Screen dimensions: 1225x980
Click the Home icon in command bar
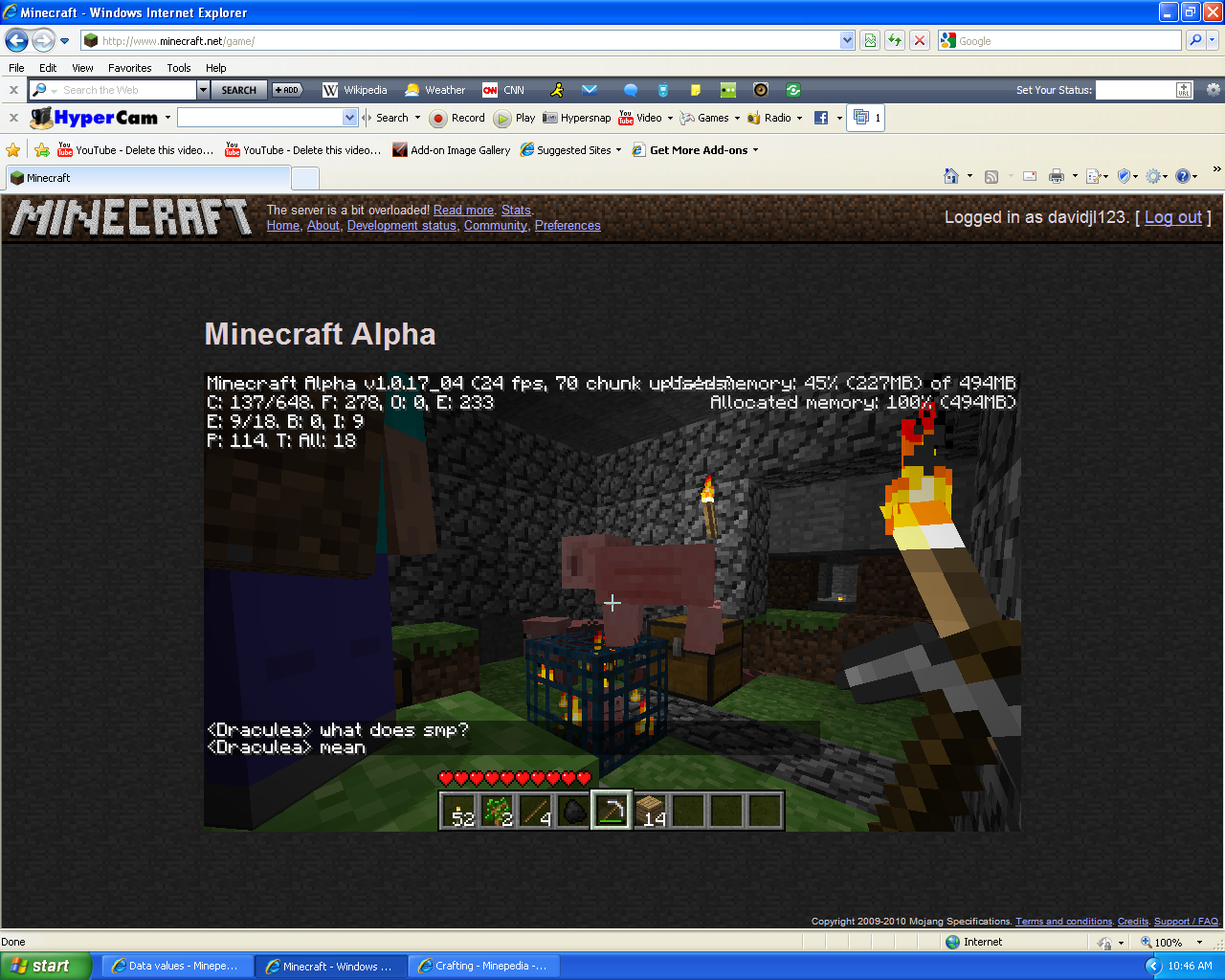click(x=951, y=176)
